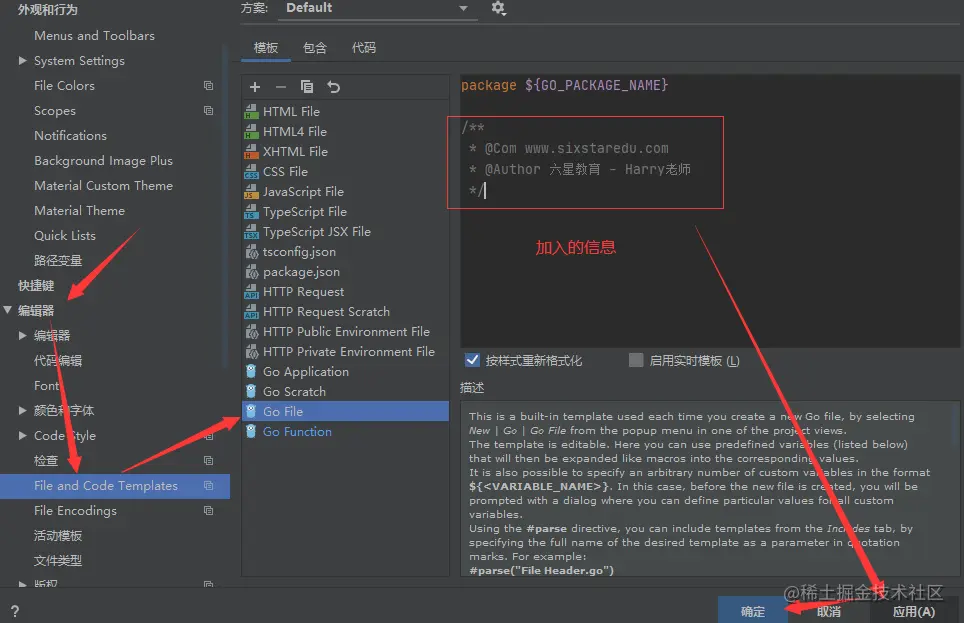
Task: Click the reset to default undo icon
Action: [x=333, y=87]
